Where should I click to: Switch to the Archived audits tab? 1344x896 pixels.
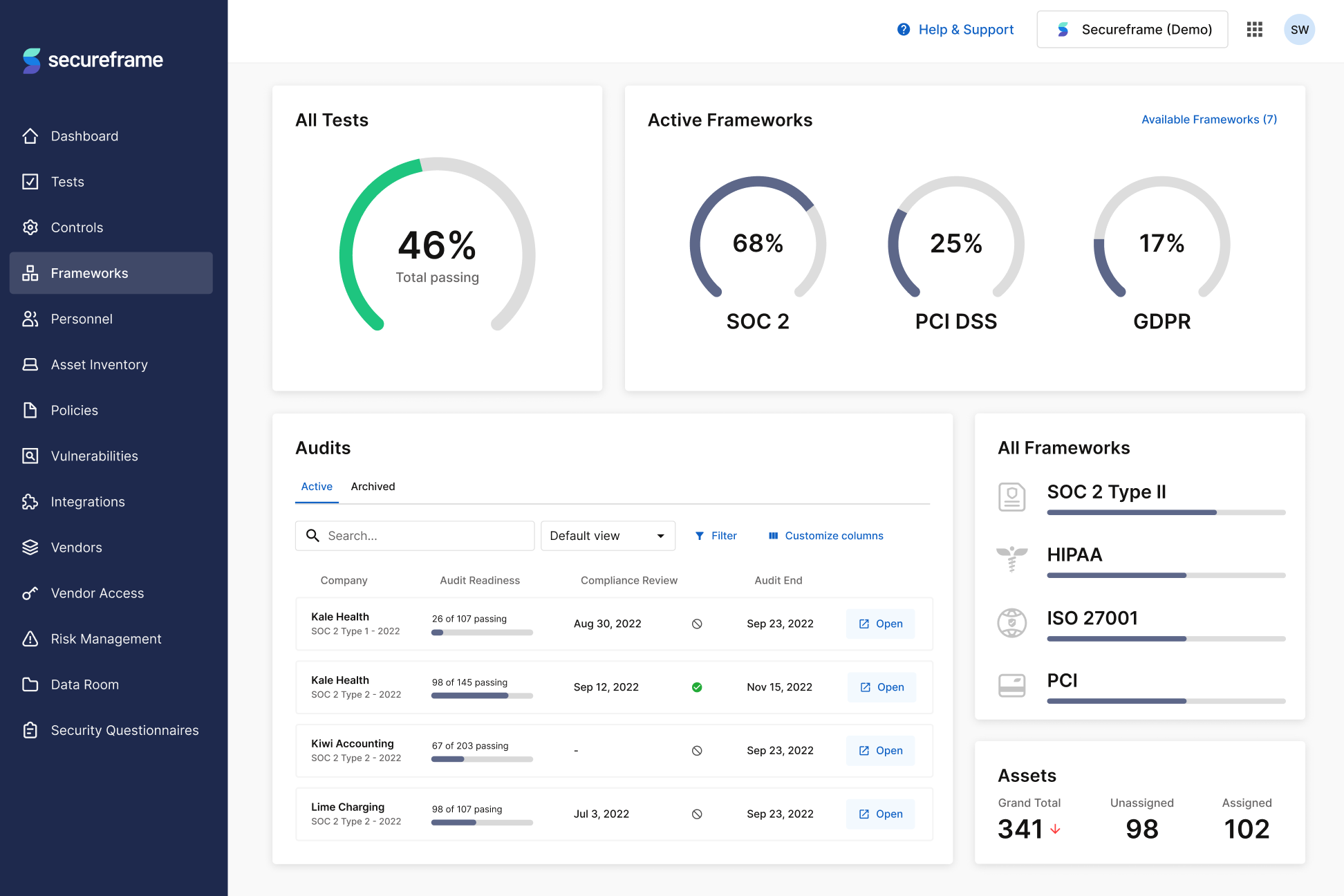click(373, 487)
